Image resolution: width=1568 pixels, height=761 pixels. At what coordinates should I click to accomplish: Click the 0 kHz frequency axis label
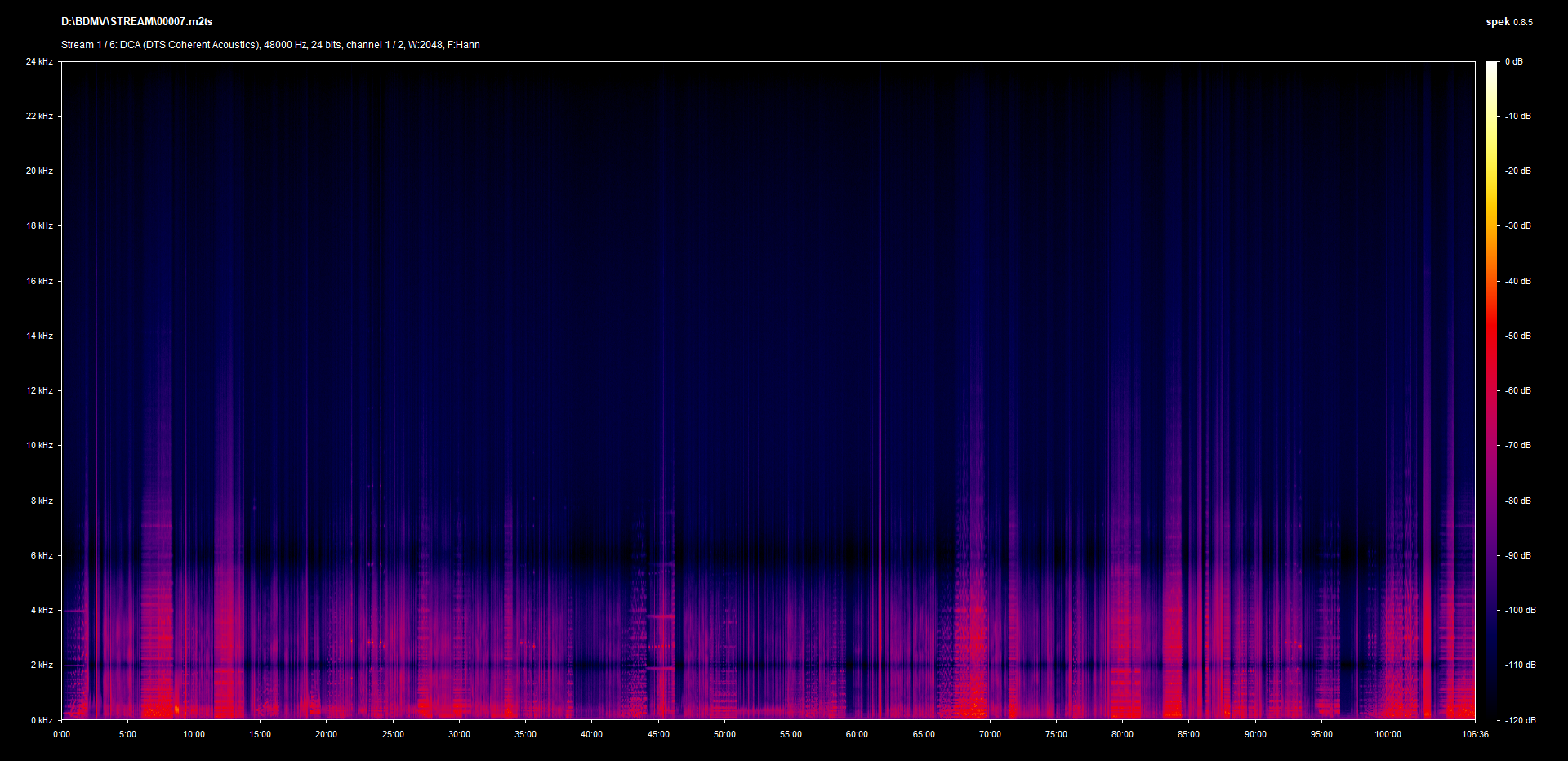pos(42,720)
